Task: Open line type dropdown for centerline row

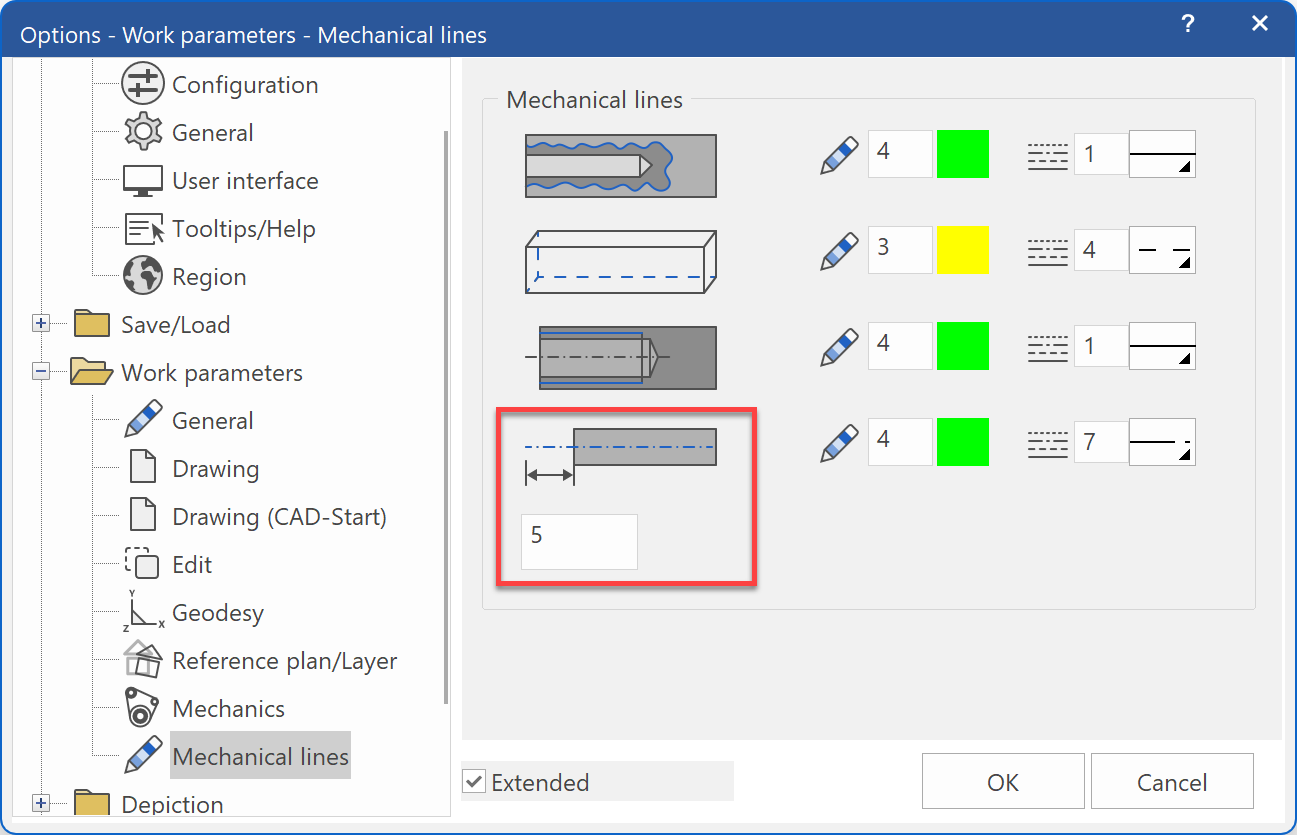Action: 1162,442
